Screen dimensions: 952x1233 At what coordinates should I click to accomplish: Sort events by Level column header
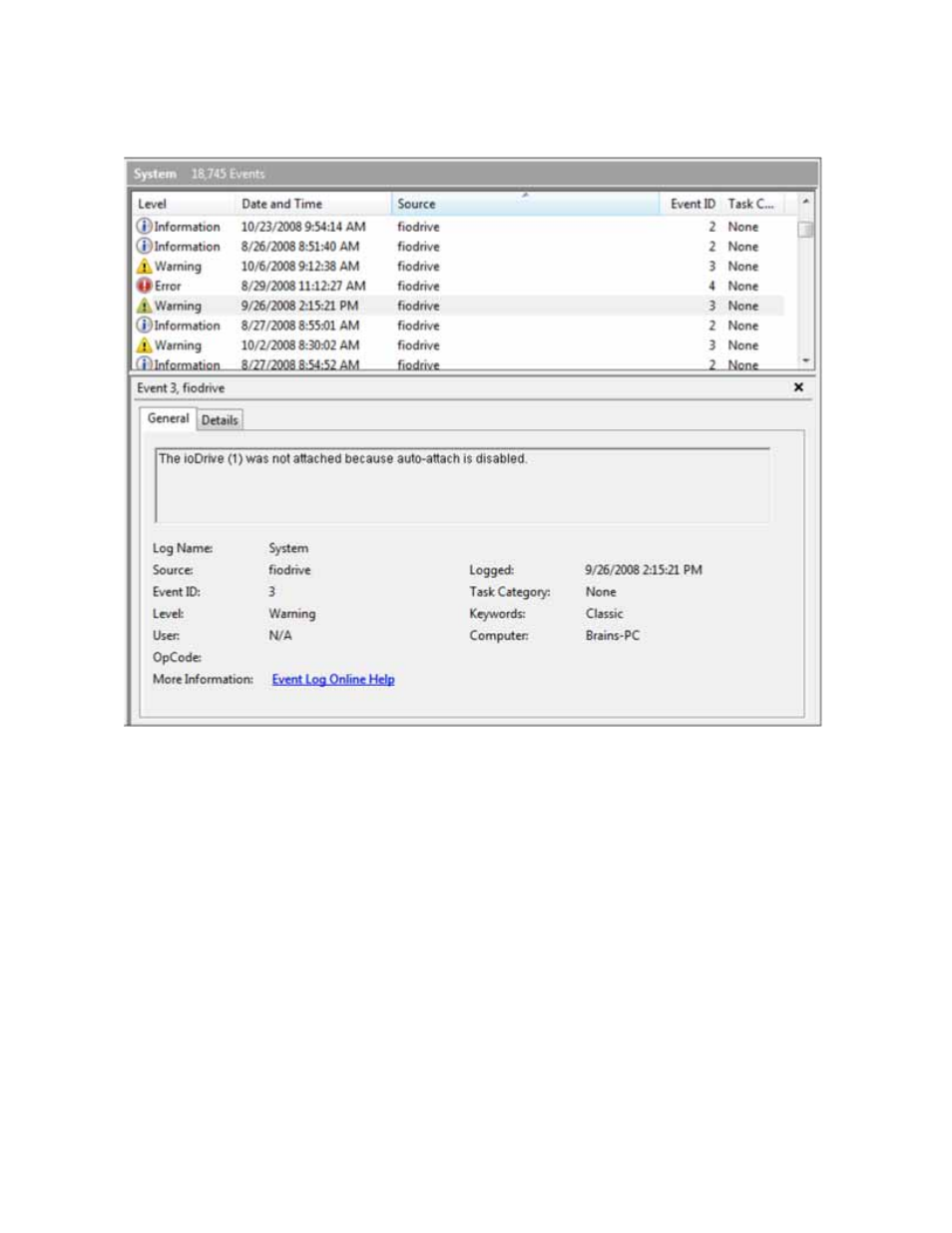point(185,204)
